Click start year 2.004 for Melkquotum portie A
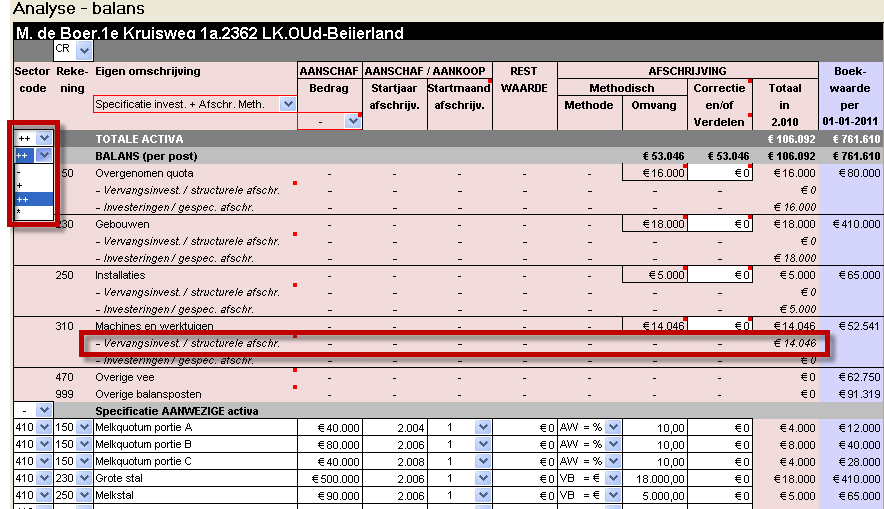The image size is (884, 509). pos(394,427)
